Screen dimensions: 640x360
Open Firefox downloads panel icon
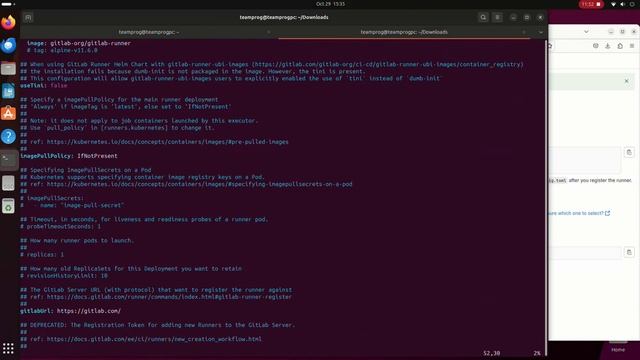click(608, 46)
